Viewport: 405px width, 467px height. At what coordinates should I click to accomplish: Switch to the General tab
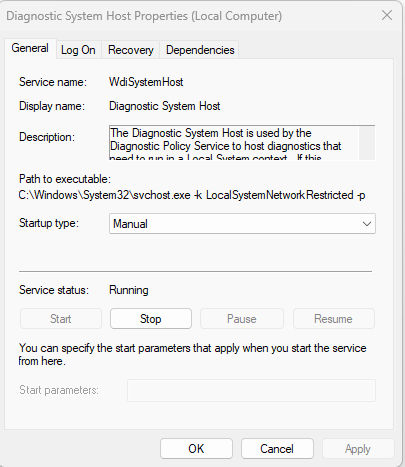click(30, 48)
